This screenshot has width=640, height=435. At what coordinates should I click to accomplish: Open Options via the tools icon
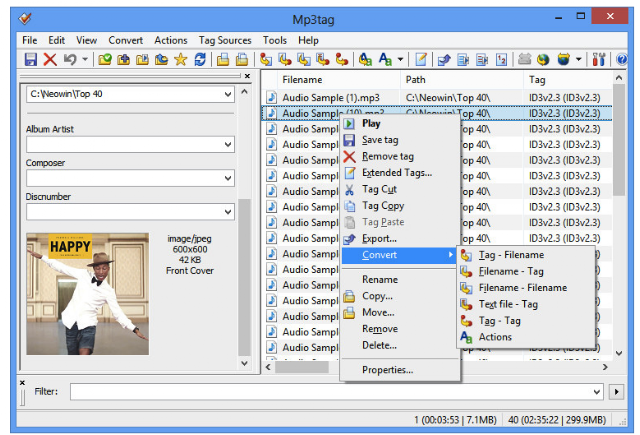click(x=599, y=60)
